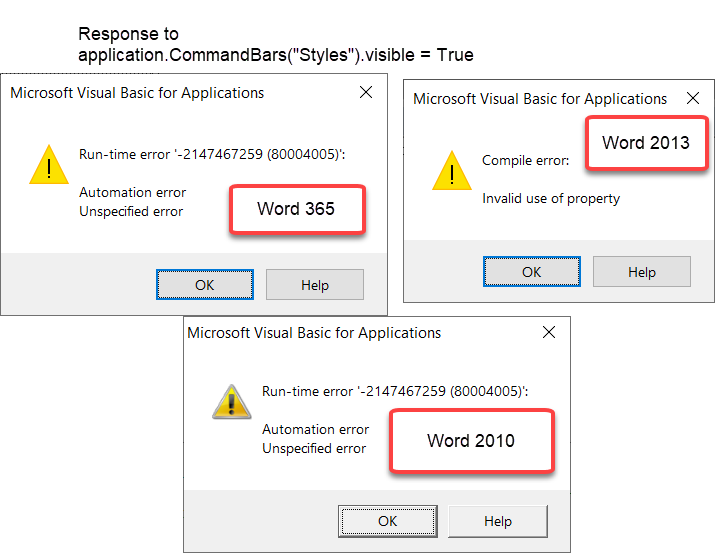The height and width of the screenshot is (553, 715).
Task: Click Help in the Word 2013 compile error dialog
Action: (x=642, y=272)
